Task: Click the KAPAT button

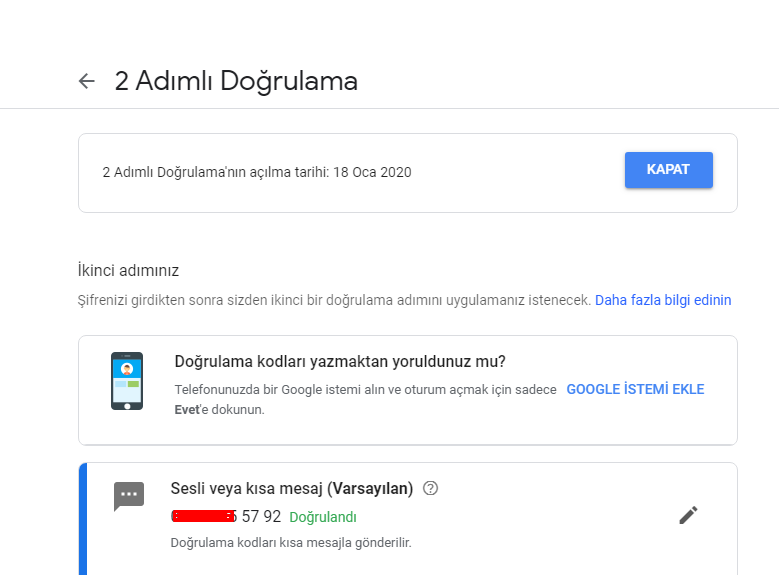Action: click(669, 170)
